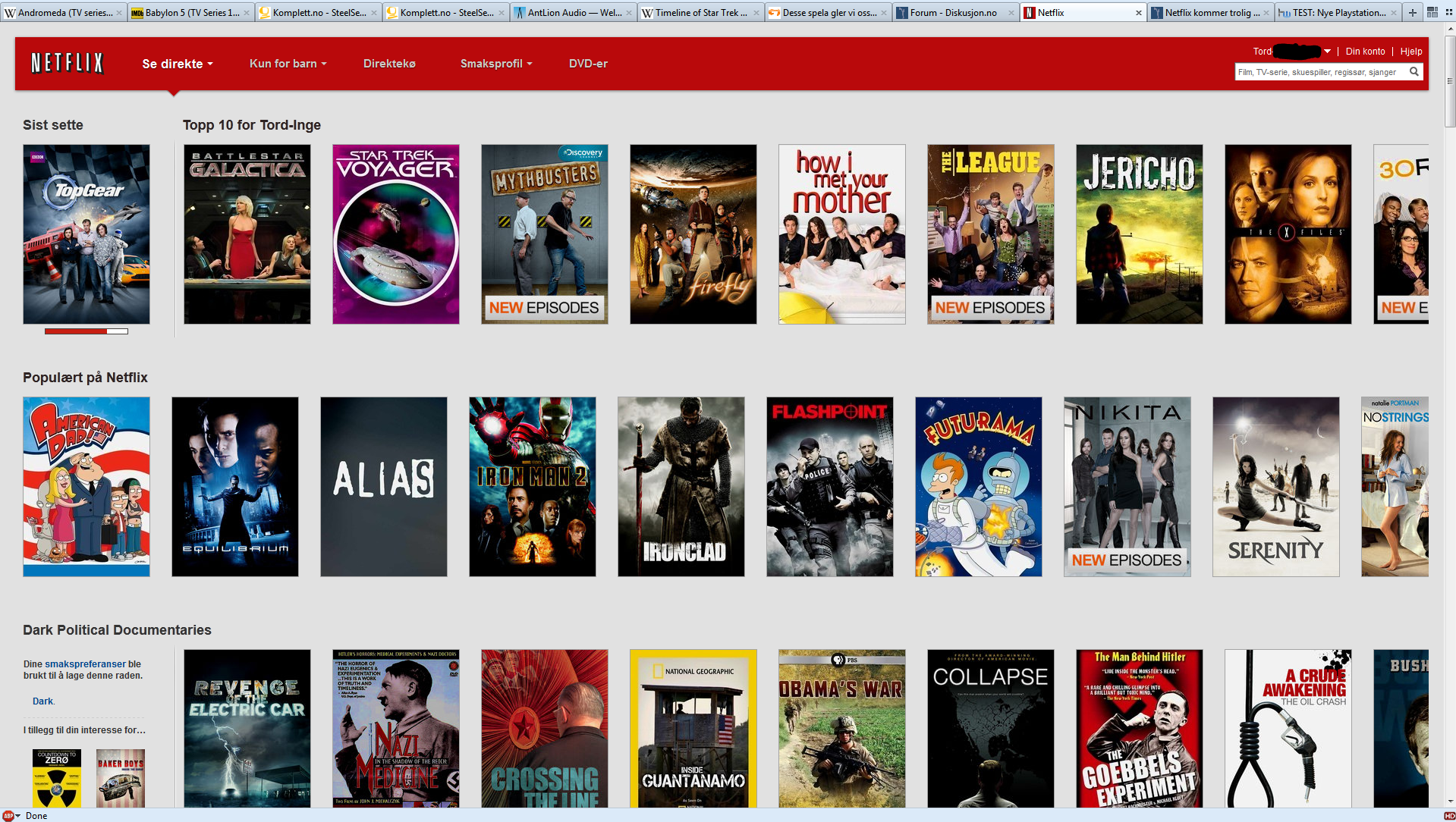Viewport: 1456px width, 822px height.
Task: Open Inside Guantanamo poster
Action: tap(693, 728)
